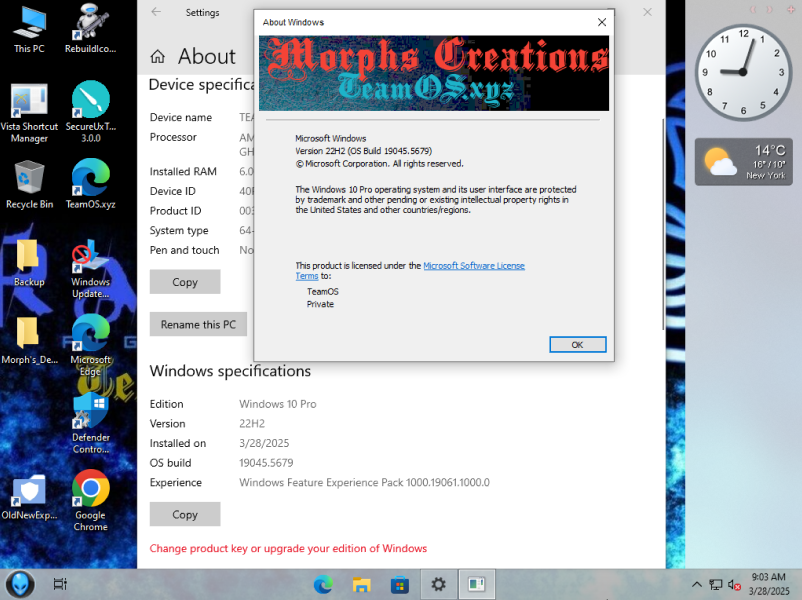The image size is (802, 600).
Task: Open the This PC desktop icon
Action: pos(29,29)
